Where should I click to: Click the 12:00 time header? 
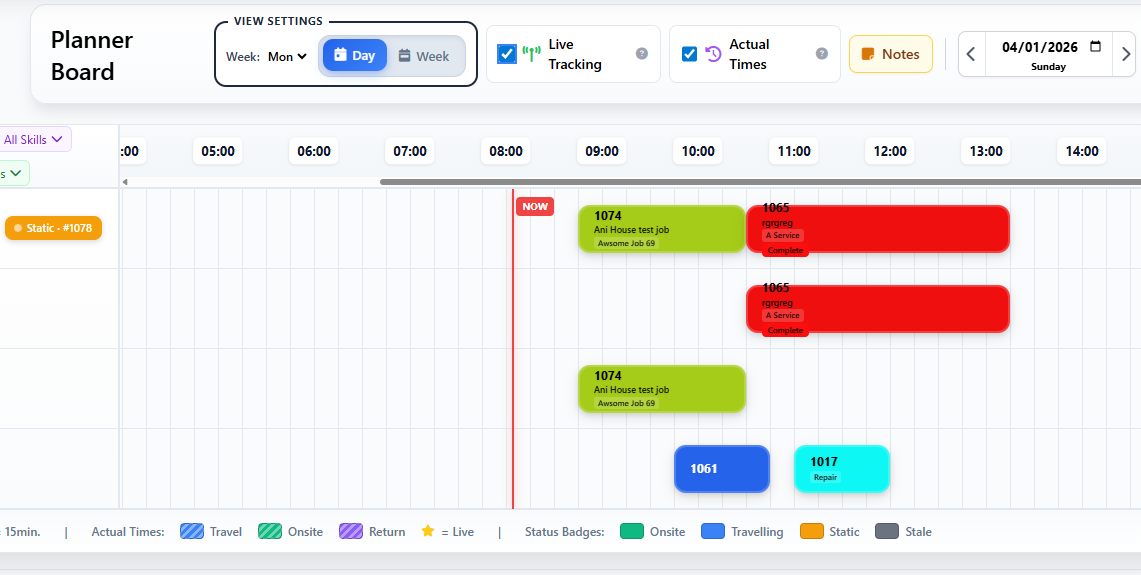click(x=890, y=151)
